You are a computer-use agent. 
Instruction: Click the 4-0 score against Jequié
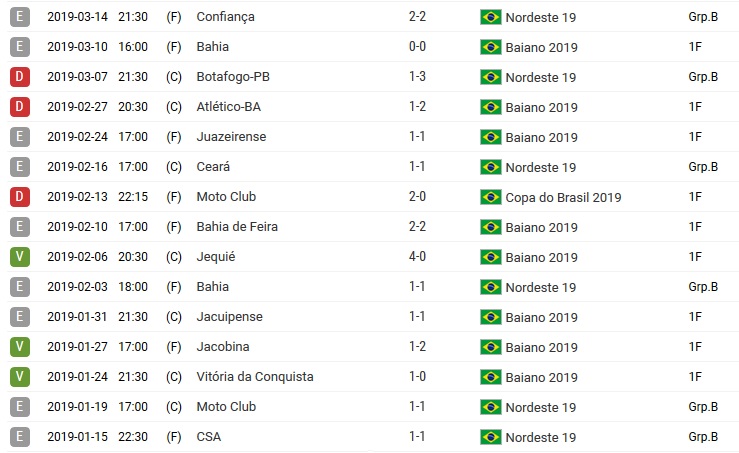(418, 257)
